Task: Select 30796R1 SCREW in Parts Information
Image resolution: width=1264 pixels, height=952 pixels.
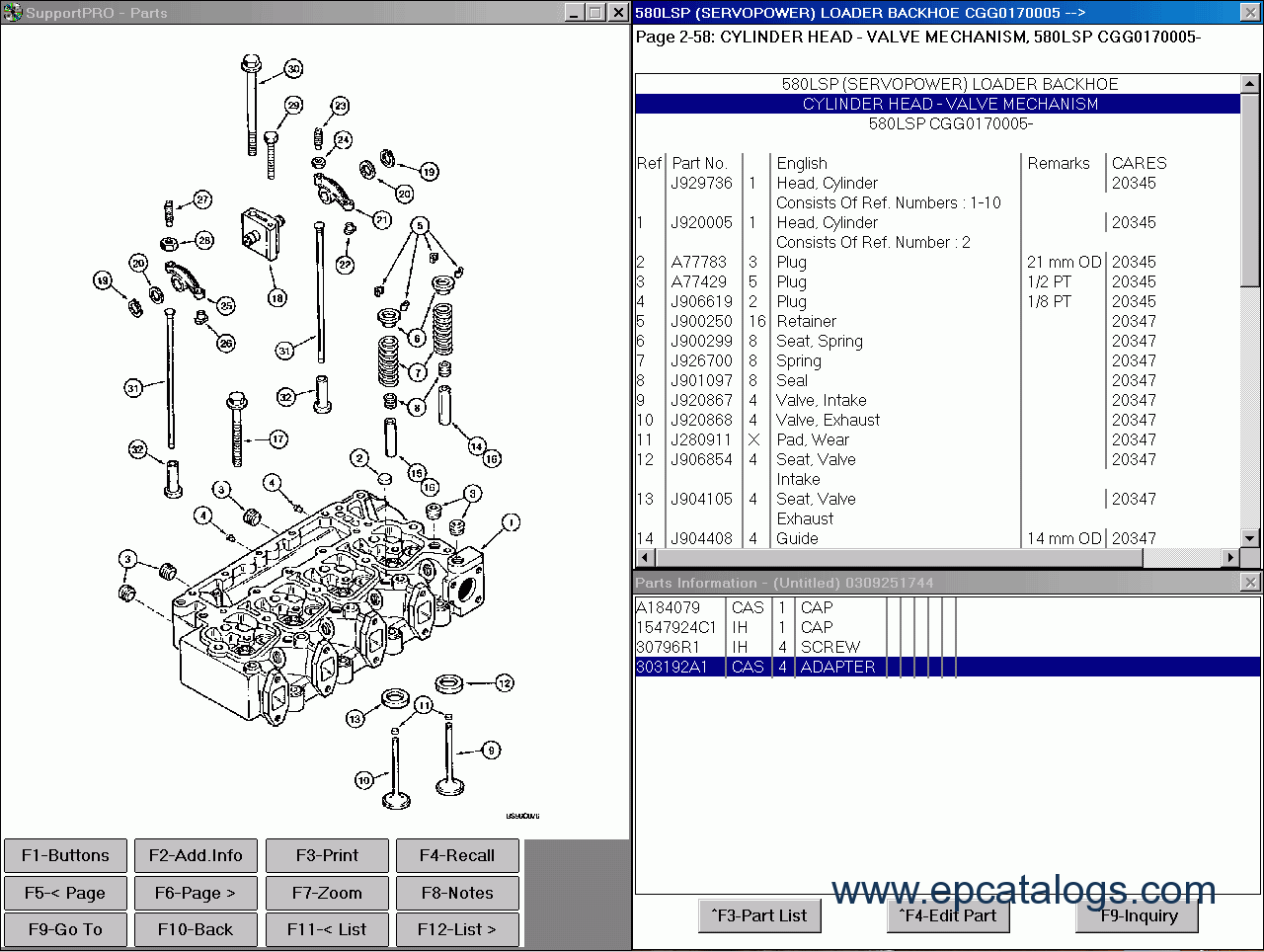Action: (947, 647)
